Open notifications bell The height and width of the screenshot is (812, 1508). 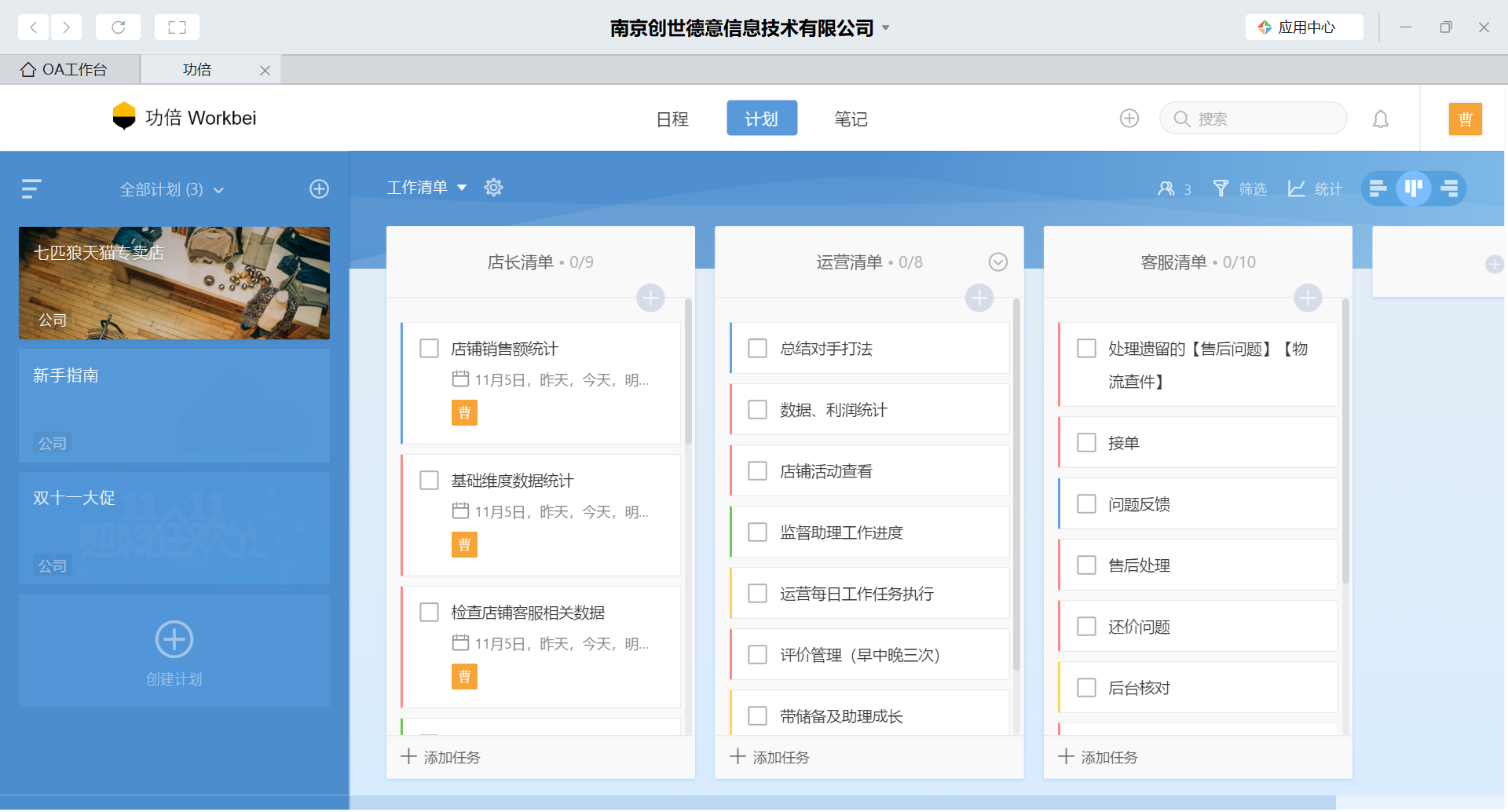point(1381,119)
